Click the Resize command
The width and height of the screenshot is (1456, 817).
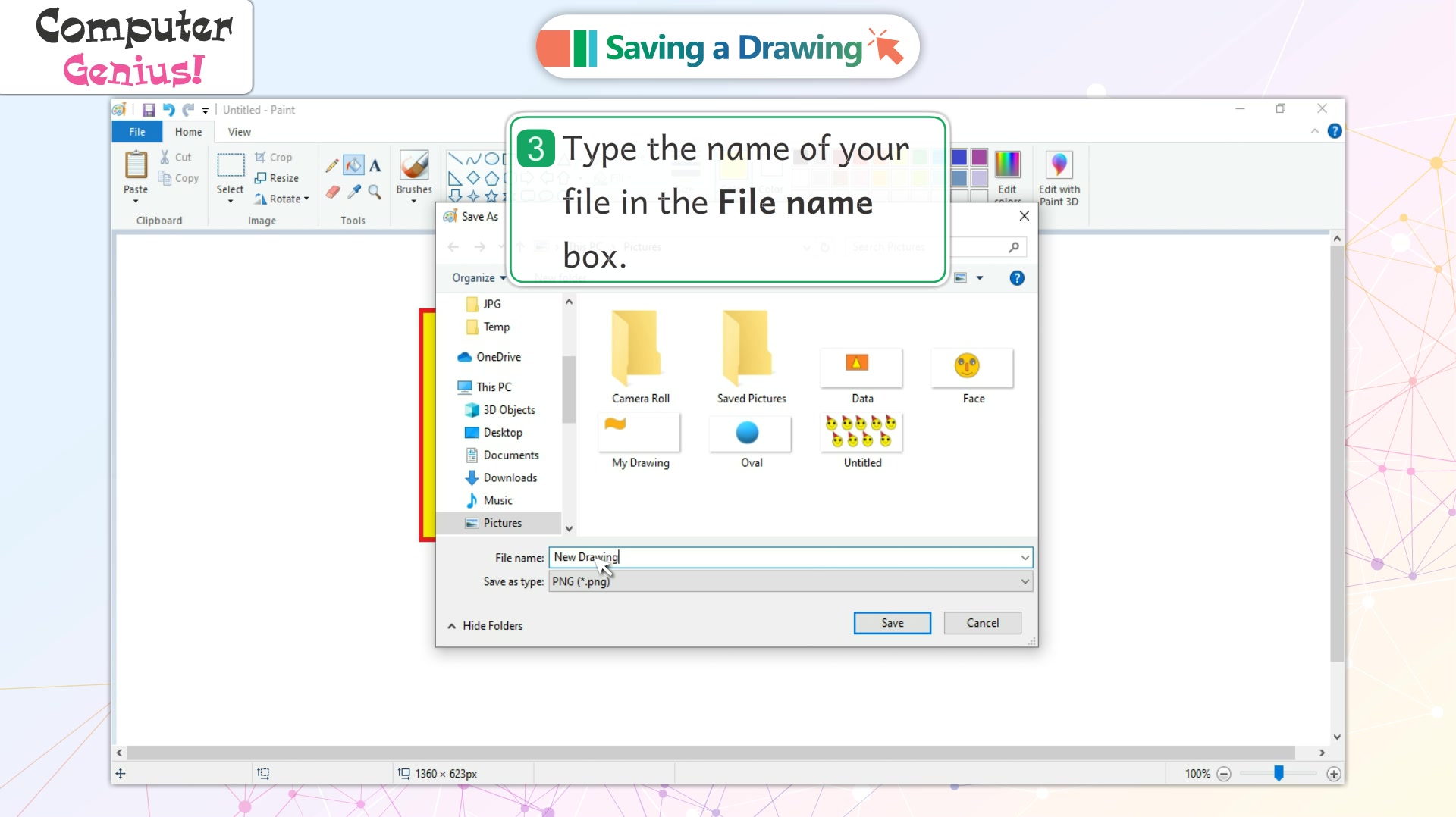(277, 178)
